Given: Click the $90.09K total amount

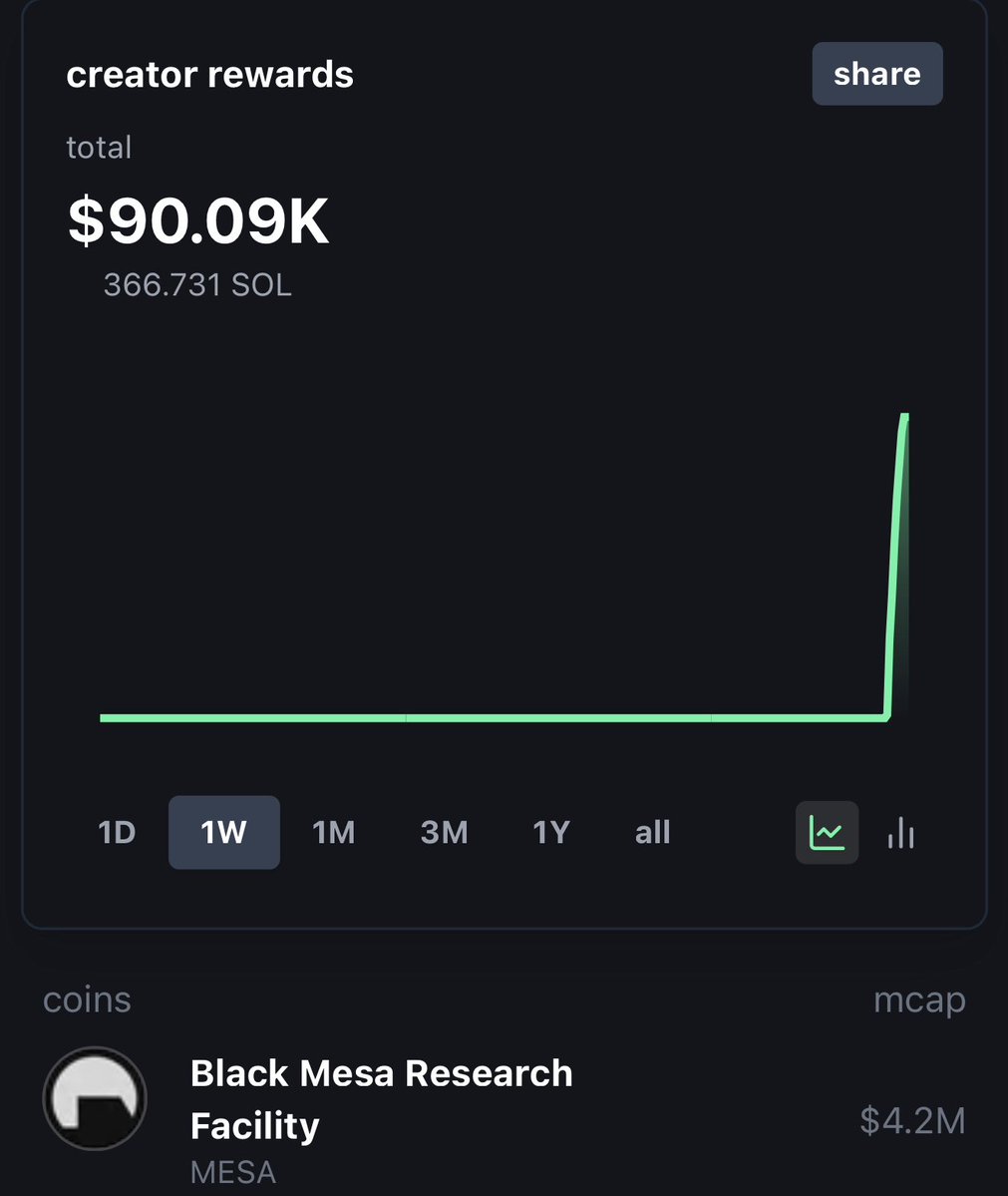Looking at the screenshot, I should [198, 220].
